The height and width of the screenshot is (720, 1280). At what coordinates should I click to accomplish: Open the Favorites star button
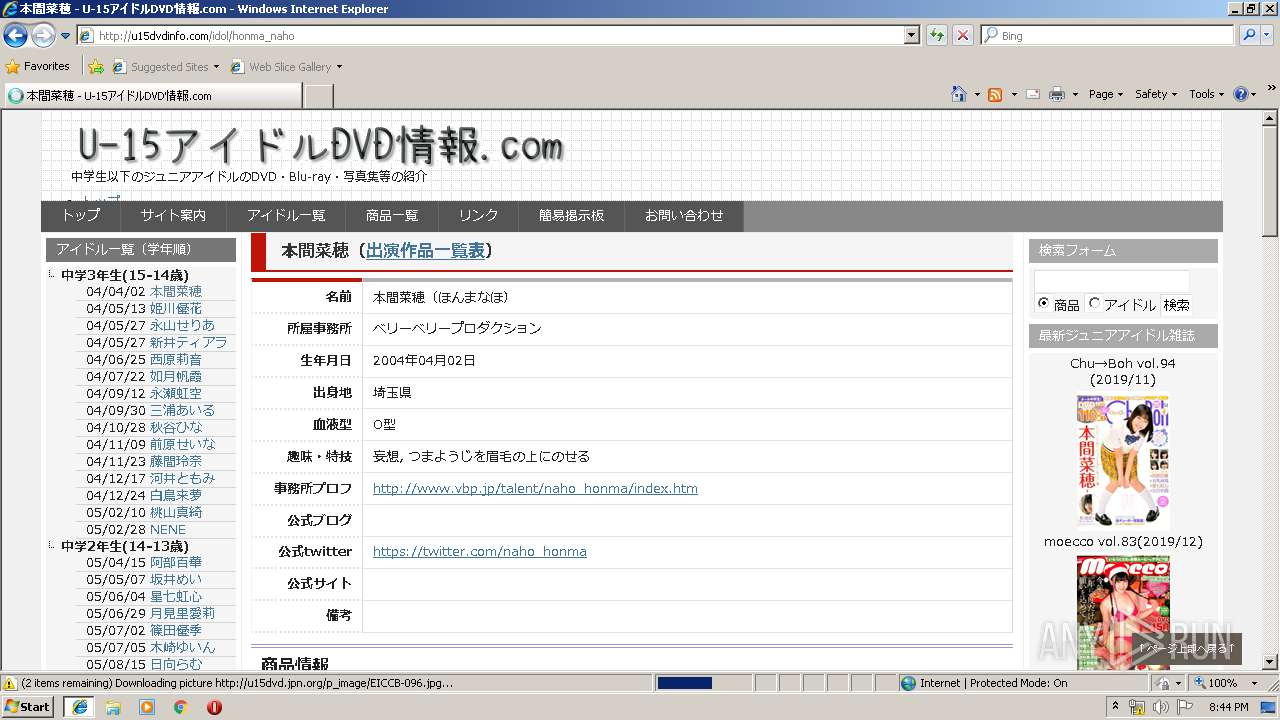pos(37,67)
